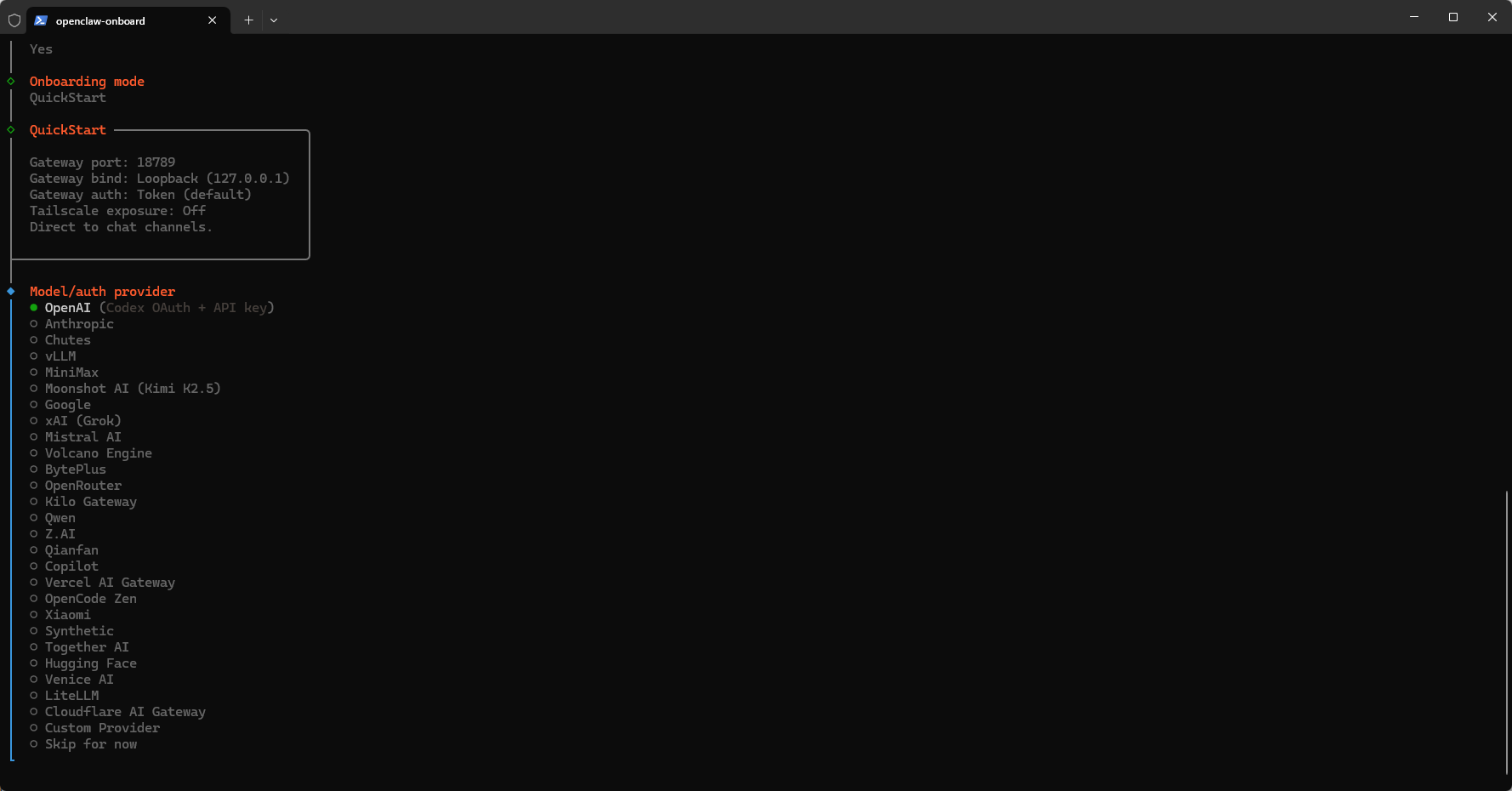Click the terminal's vertical scrollbar
Image resolution: width=1512 pixels, height=791 pixels.
coord(1506,632)
